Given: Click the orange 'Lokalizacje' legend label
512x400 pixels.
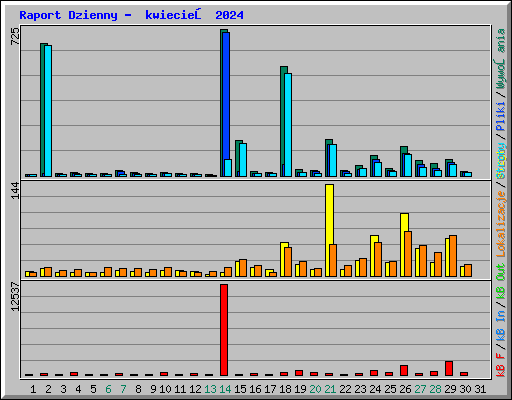Looking at the screenshot, I should [x=501, y=224].
